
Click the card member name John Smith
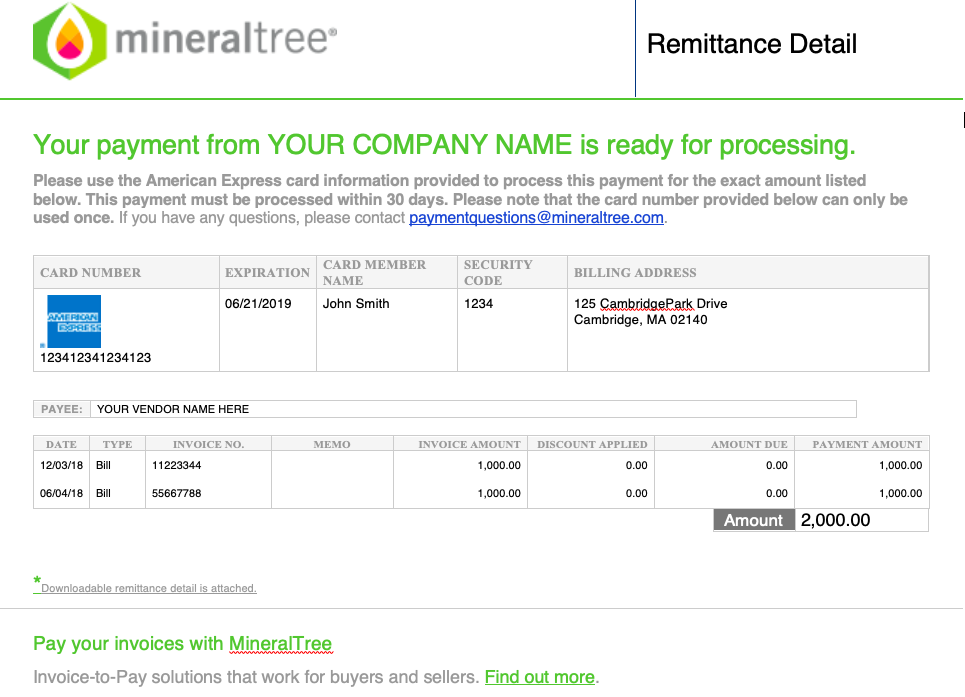[x=356, y=303]
